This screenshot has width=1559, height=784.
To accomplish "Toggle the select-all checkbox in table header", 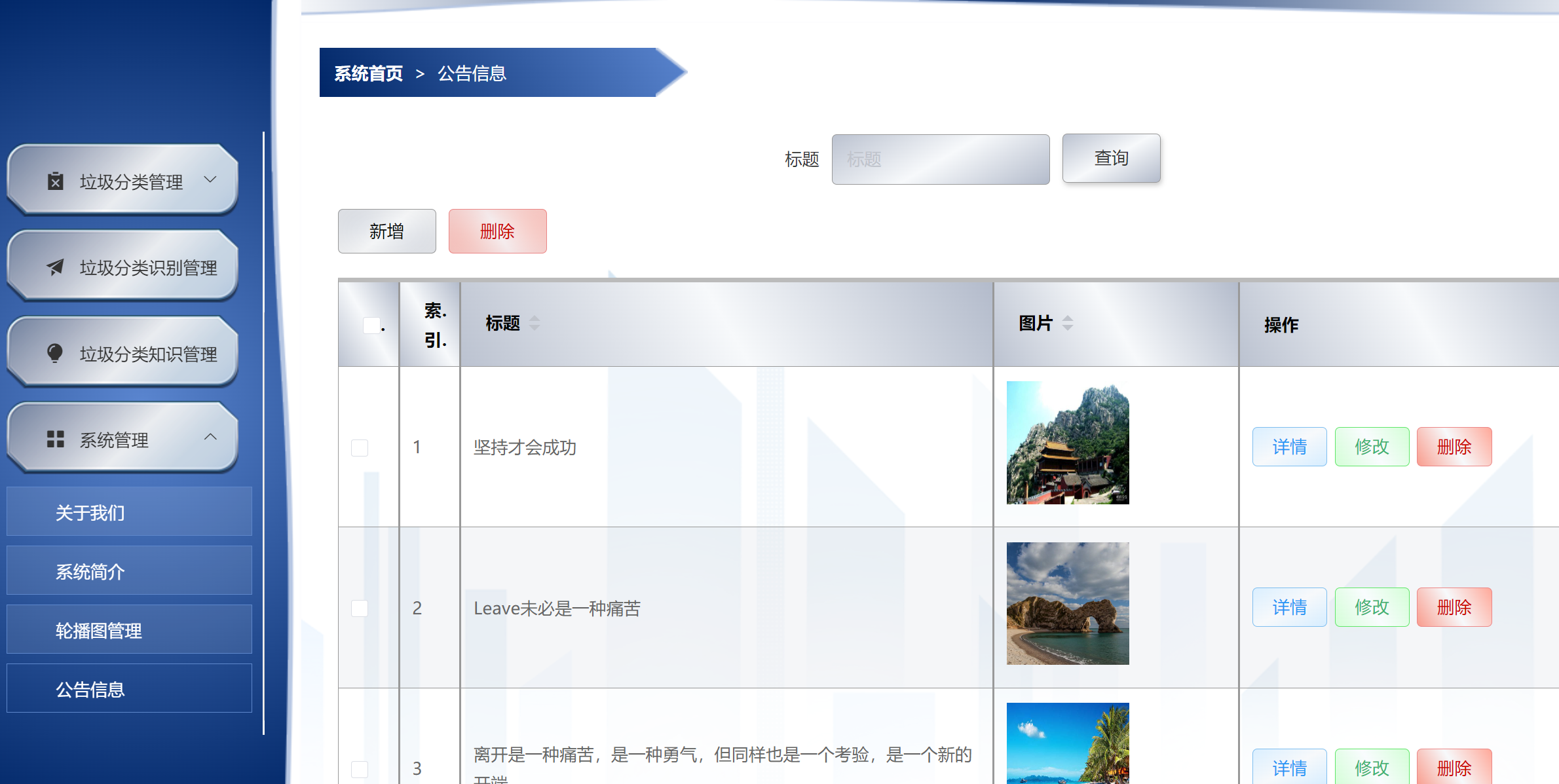I will click(371, 325).
